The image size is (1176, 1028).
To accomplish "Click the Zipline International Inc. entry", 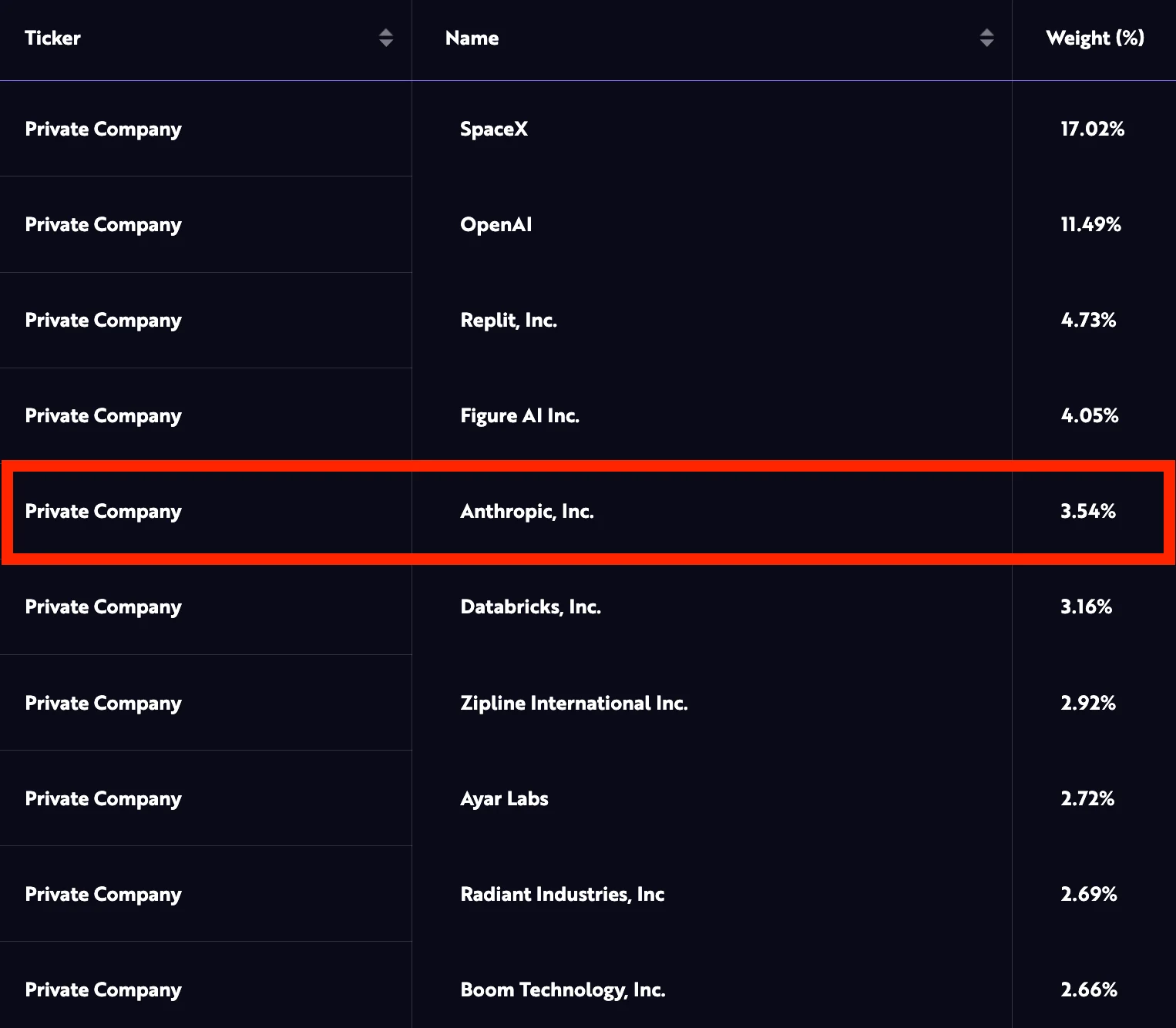I will (x=574, y=703).
